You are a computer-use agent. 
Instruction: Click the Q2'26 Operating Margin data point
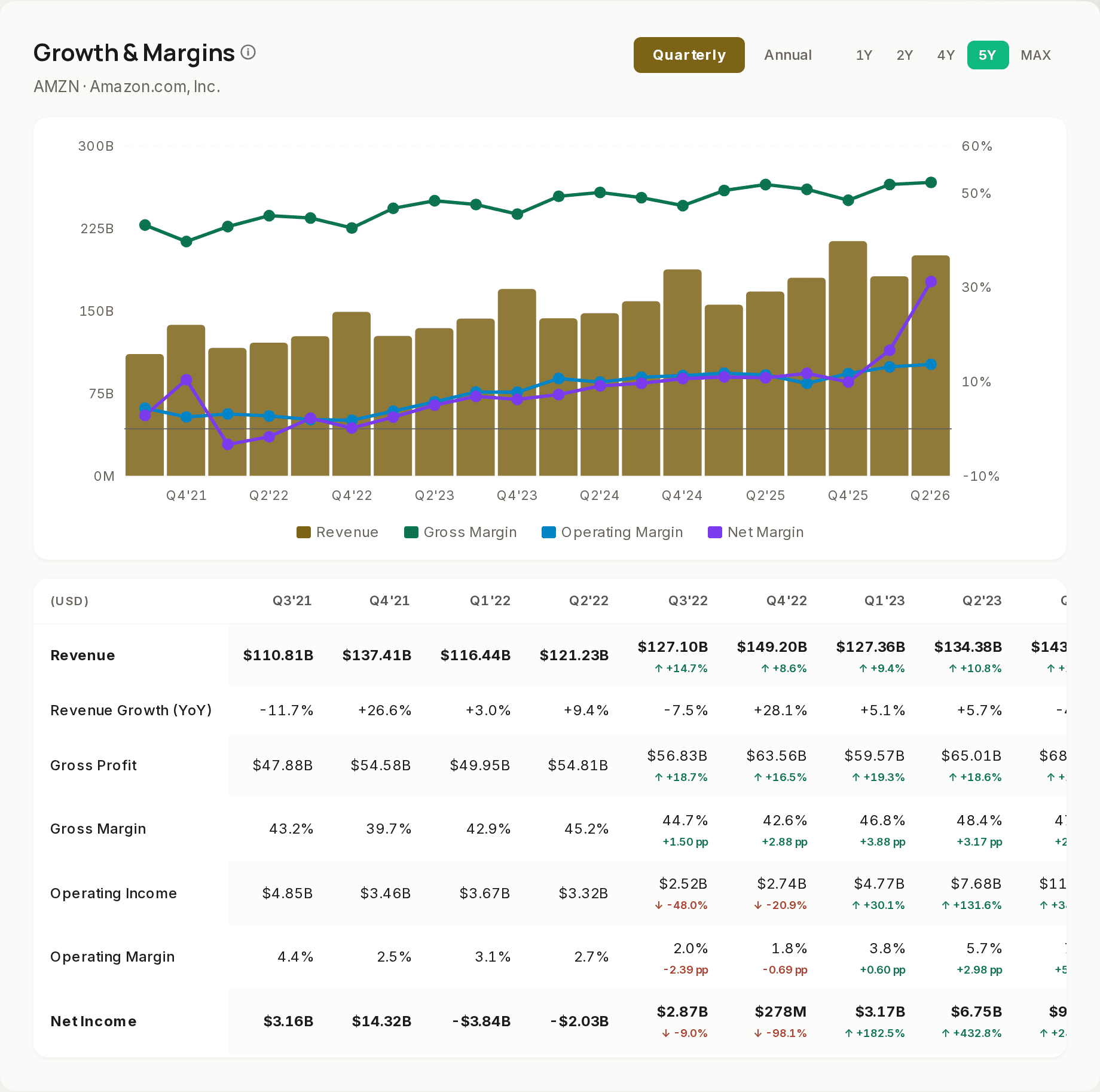[x=931, y=364]
